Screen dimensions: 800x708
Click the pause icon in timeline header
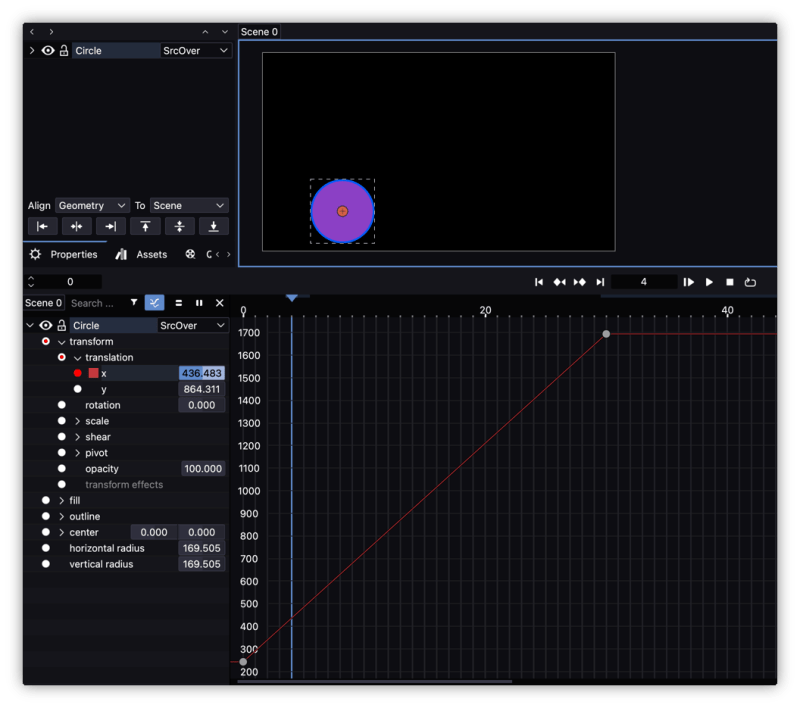199,302
